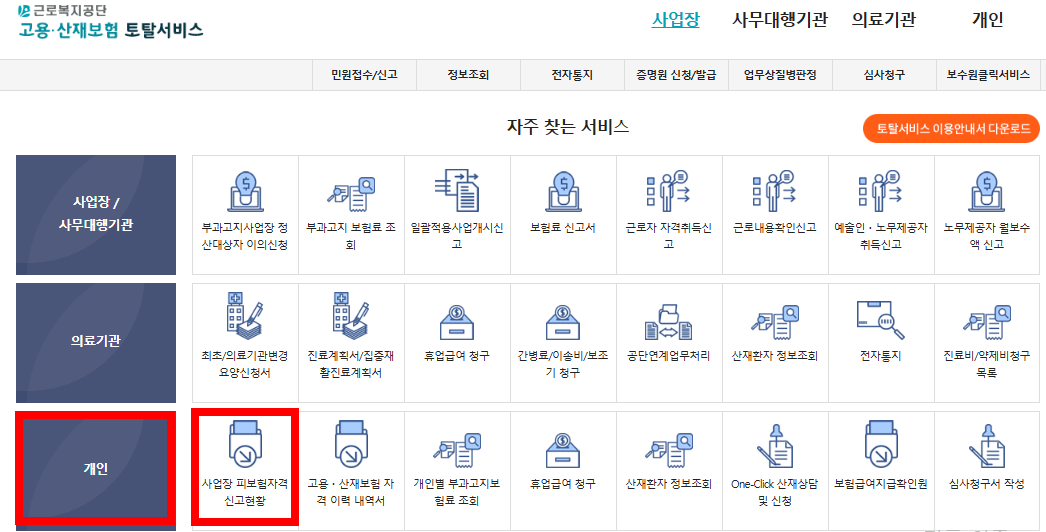The width and height of the screenshot is (1046, 532).
Task: Open the 증명원 신청/발급 menu
Action: coord(676,75)
